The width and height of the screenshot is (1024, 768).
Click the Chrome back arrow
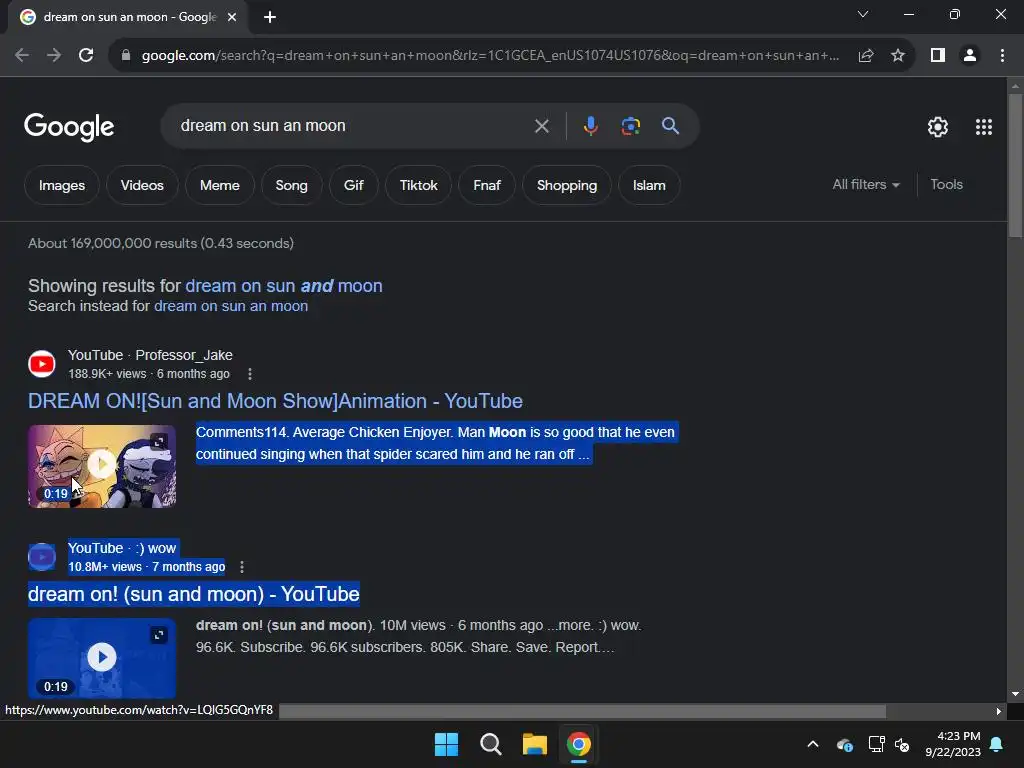point(22,56)
